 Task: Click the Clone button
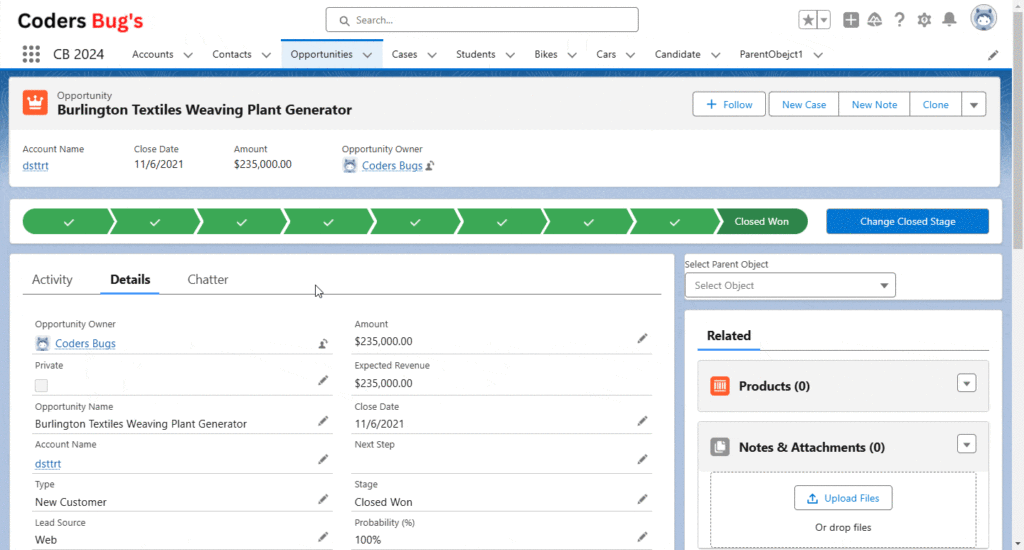click(935, 105)
